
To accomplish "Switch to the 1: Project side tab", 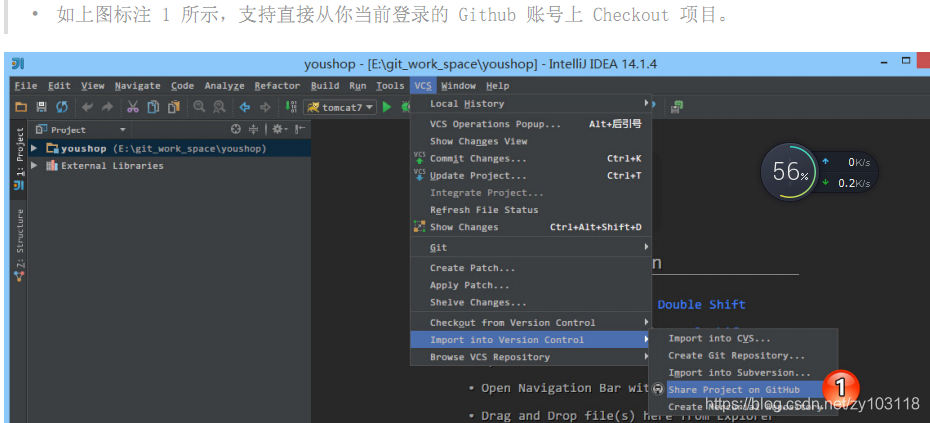I will point(19,157).
